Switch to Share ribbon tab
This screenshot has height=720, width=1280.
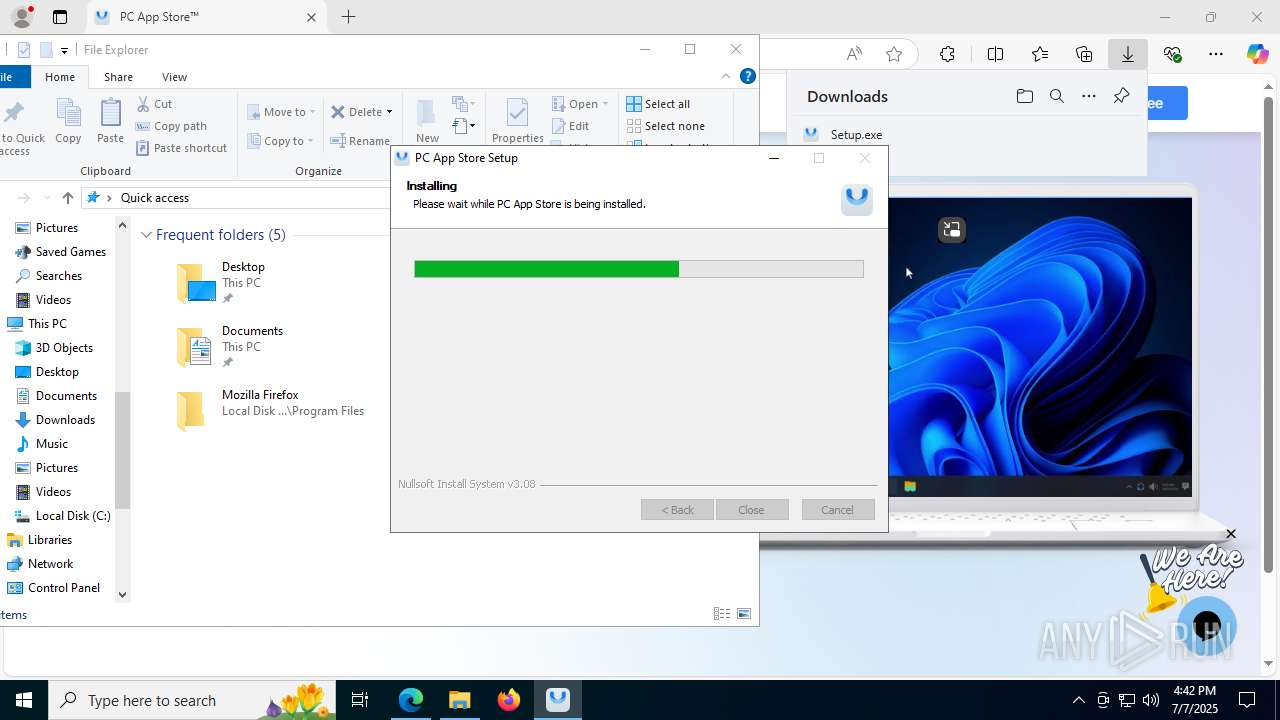tap(118, 77)
